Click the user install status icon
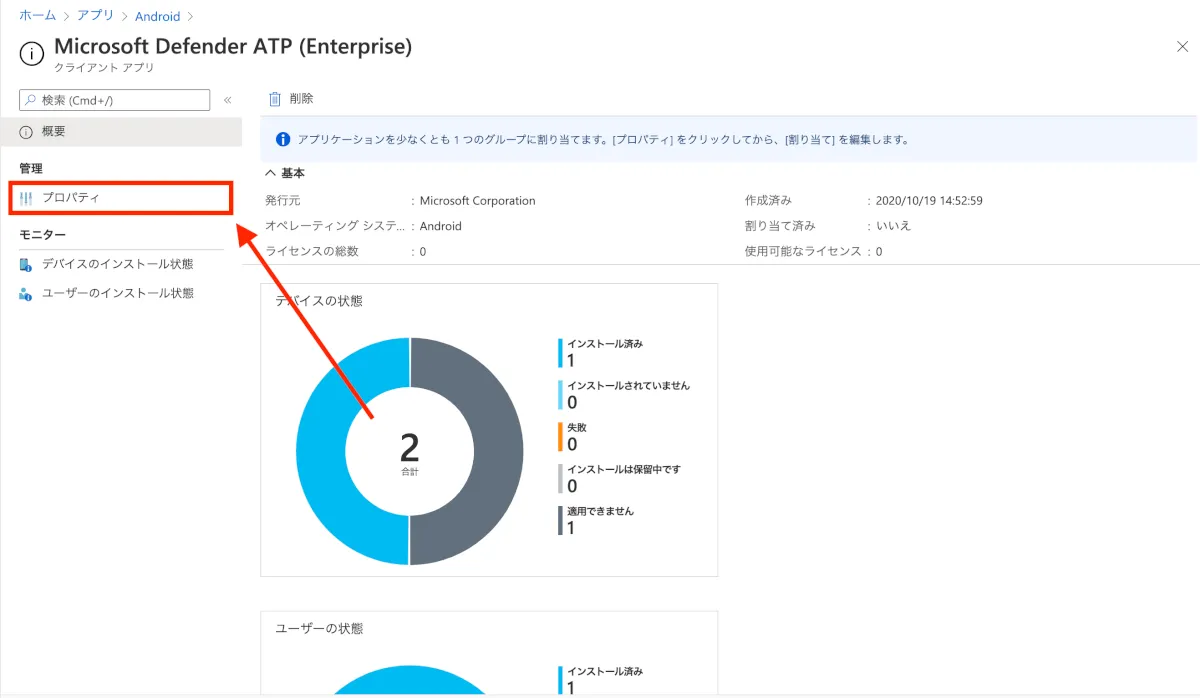The width and height of the screenshot is (1200, 698). 26,293
